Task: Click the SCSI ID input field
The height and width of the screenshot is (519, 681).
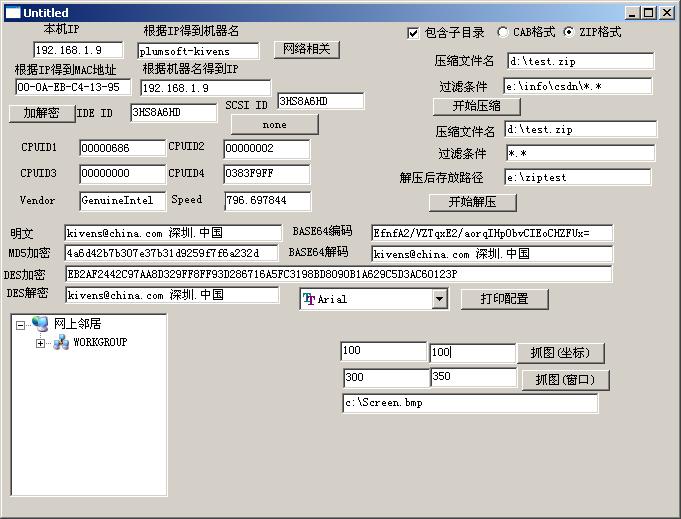Action: (321, 101)
